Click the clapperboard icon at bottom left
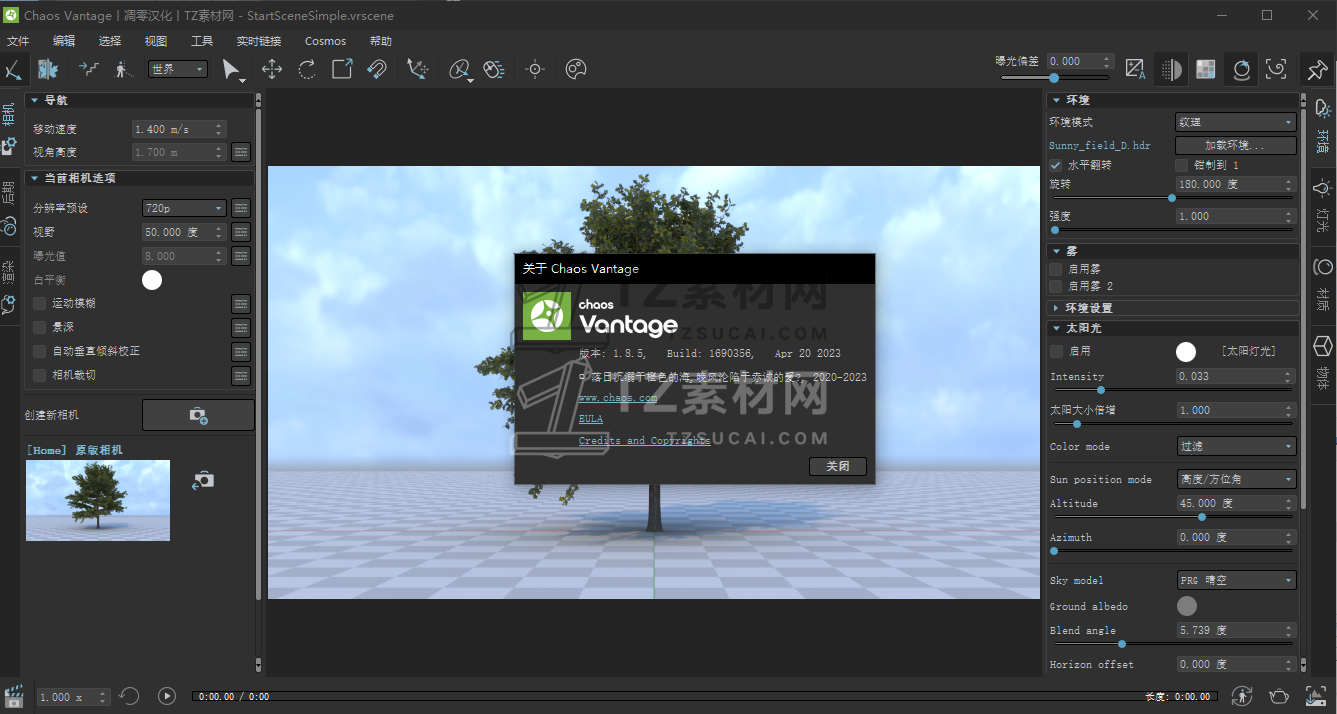Viewport: 1337px width, 714px height. tap(14, 696)
